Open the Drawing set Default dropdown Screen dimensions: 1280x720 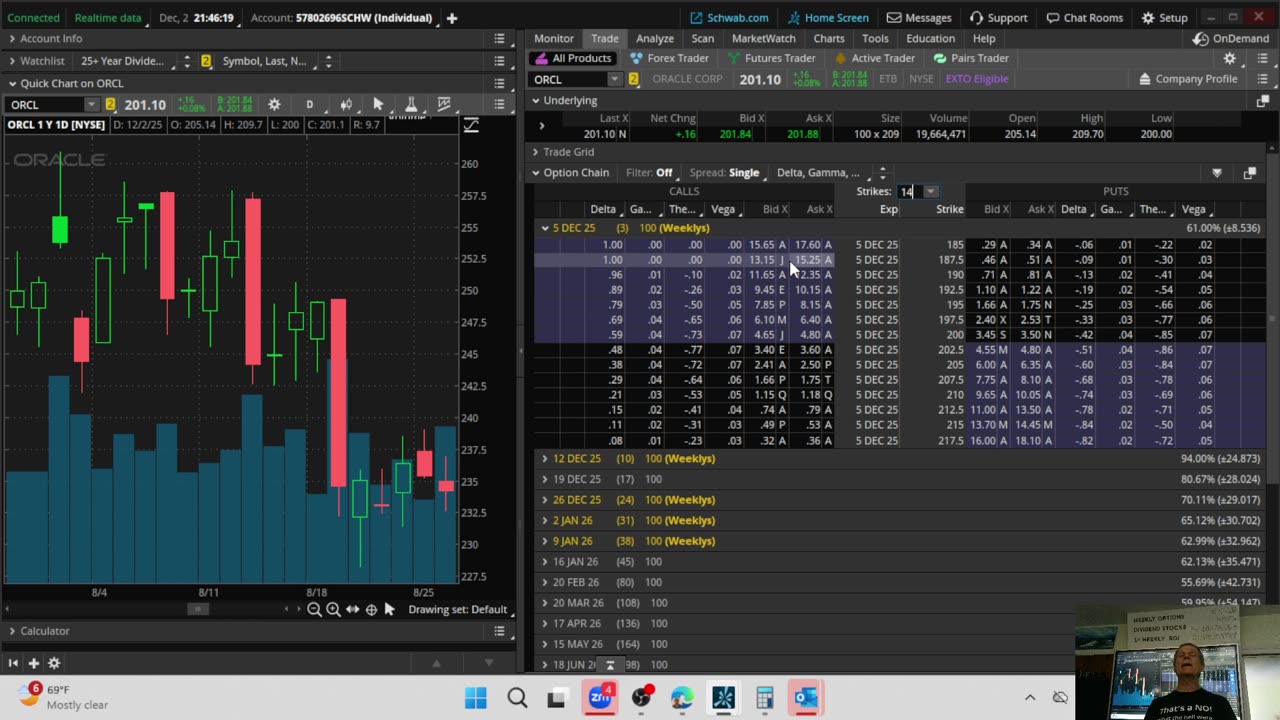(x=458, y=609)
